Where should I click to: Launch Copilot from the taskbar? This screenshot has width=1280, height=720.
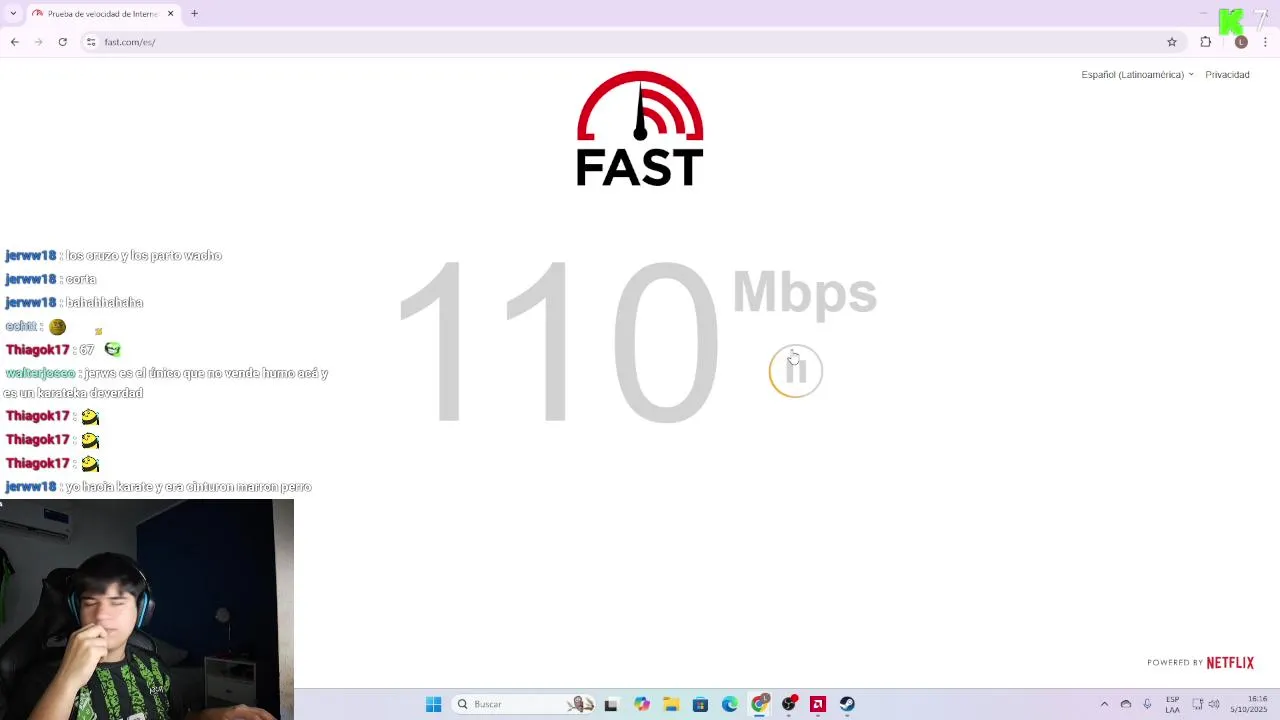pos(641,704)
